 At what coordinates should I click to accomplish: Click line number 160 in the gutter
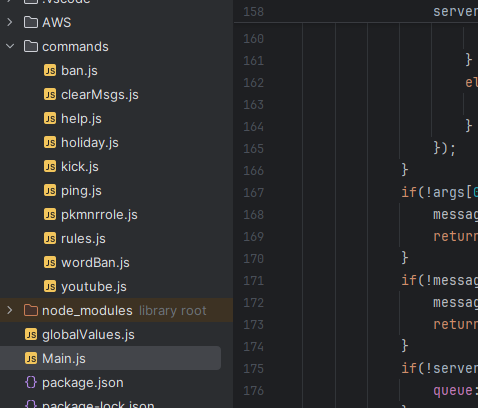tap(254, 39)
